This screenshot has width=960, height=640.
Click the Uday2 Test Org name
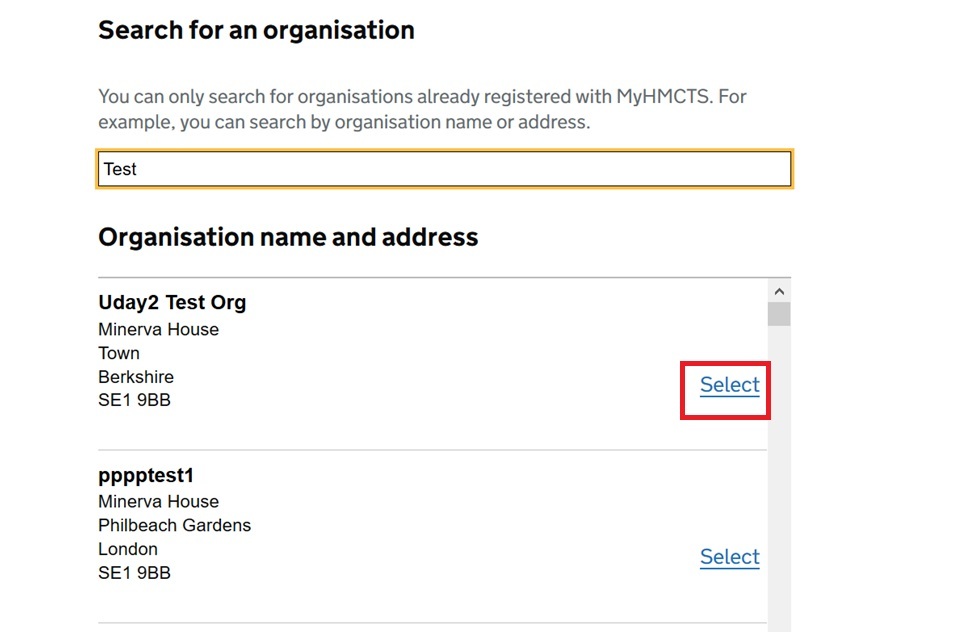(172, 302)
